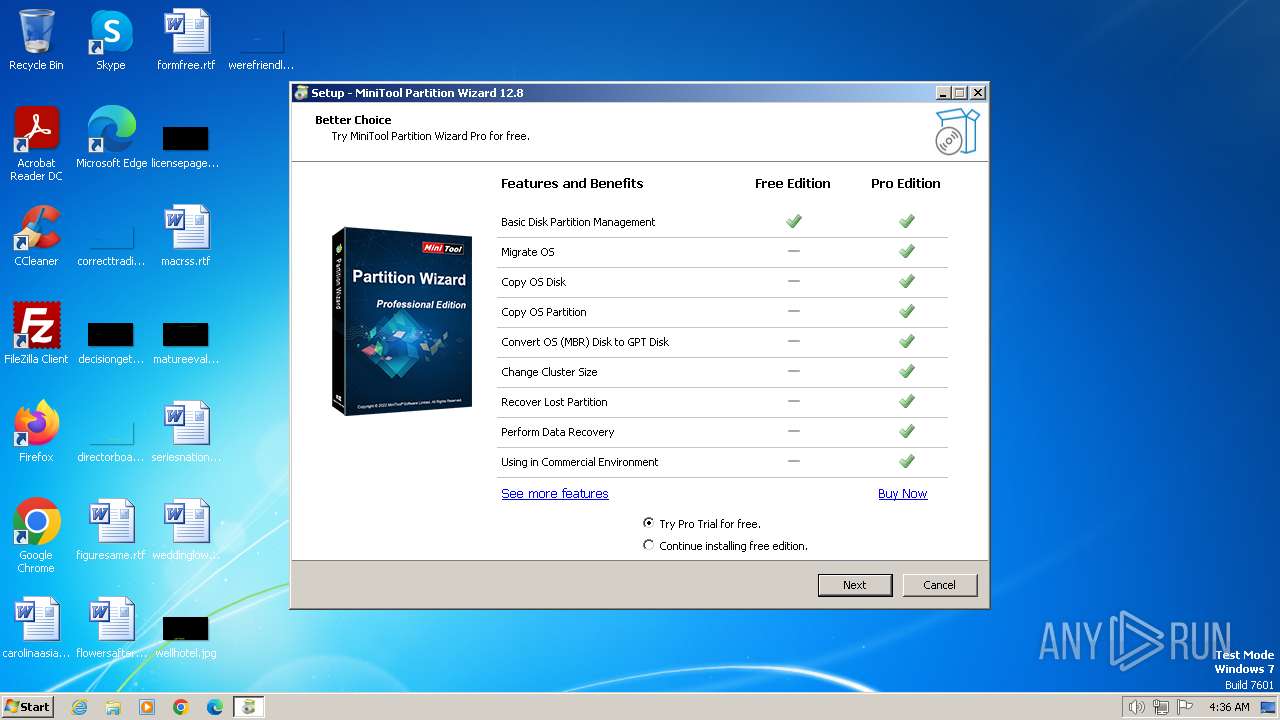Click the taskbar clock 4:36 AM
The width and height of the screenshot is (1280, 720).
pos(1229,707)
